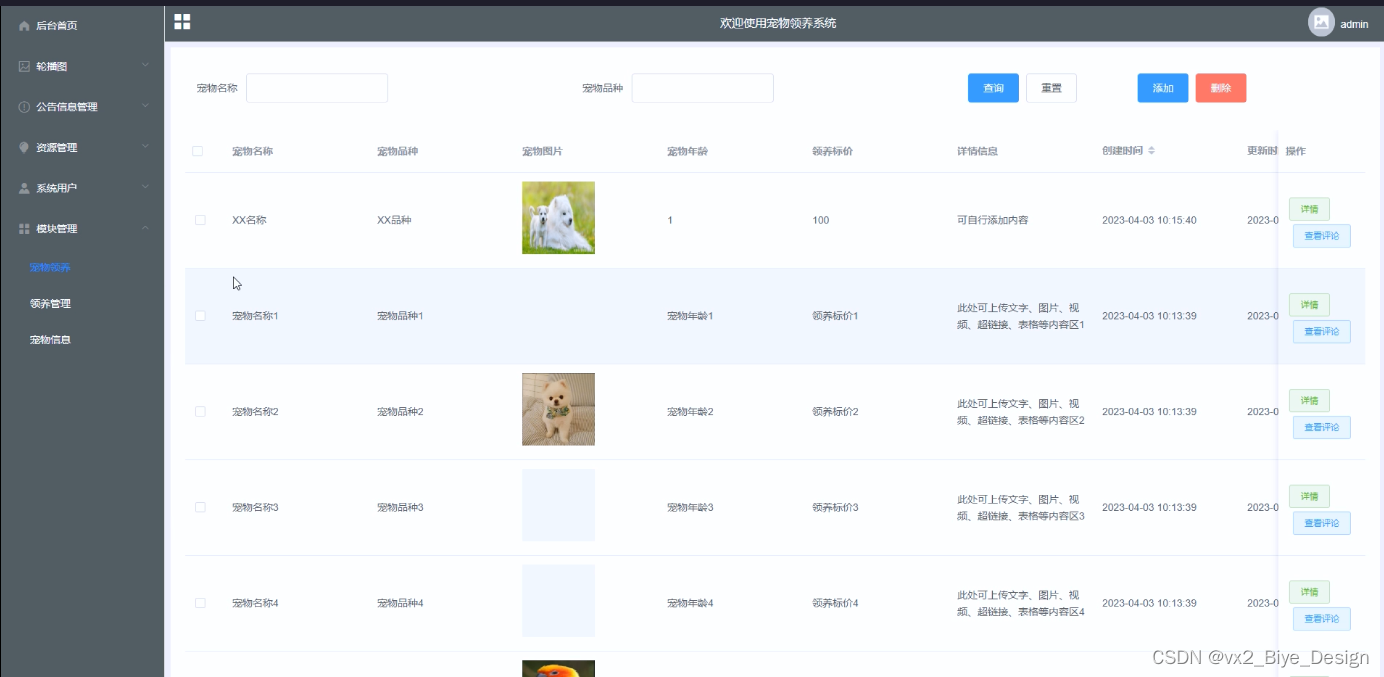The image size is (1384, 677).
Task: Collapse the 模块管理 menu chevron
Action: 145,228
